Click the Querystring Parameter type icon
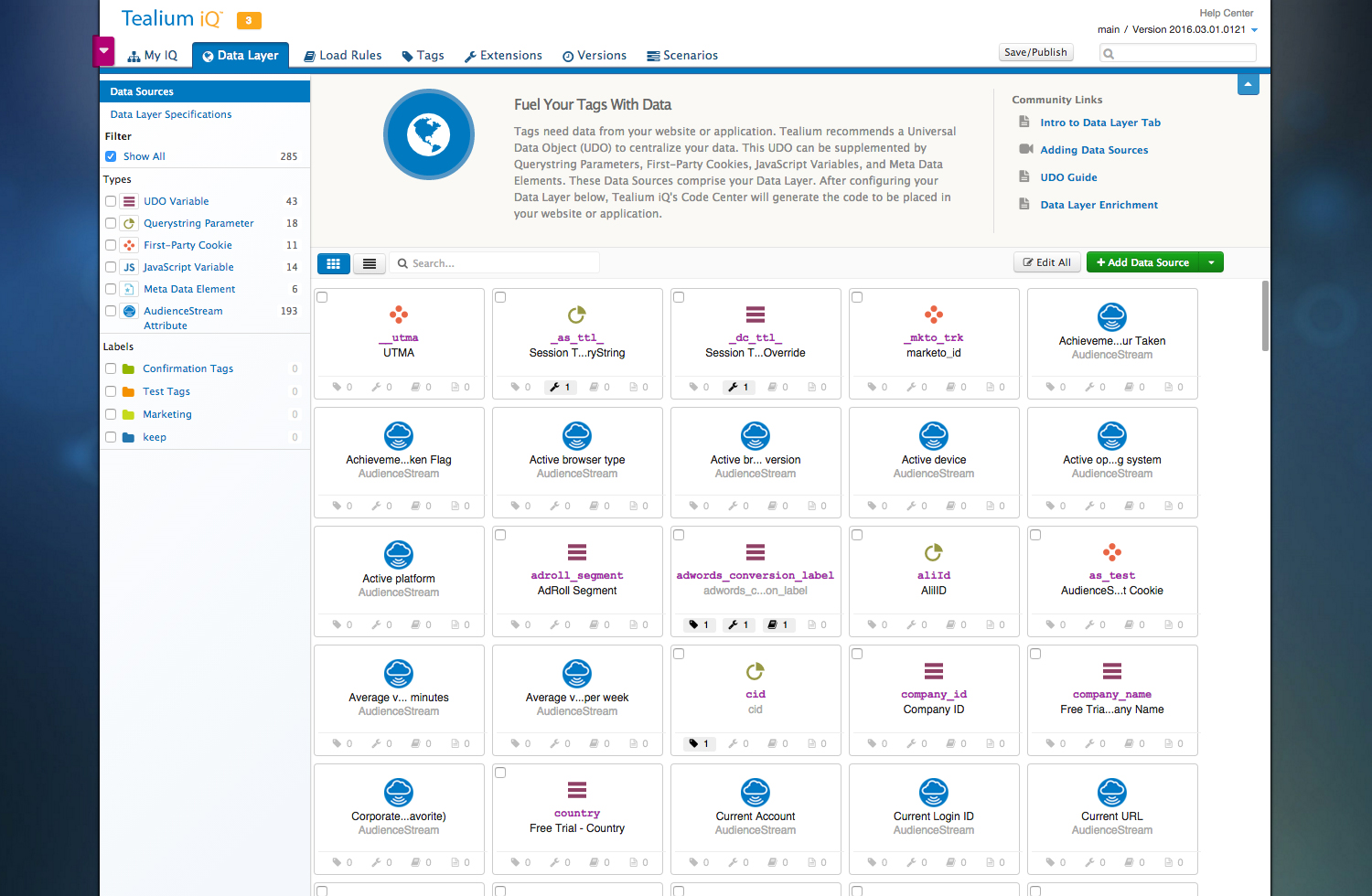 click(x=129, y=223)
